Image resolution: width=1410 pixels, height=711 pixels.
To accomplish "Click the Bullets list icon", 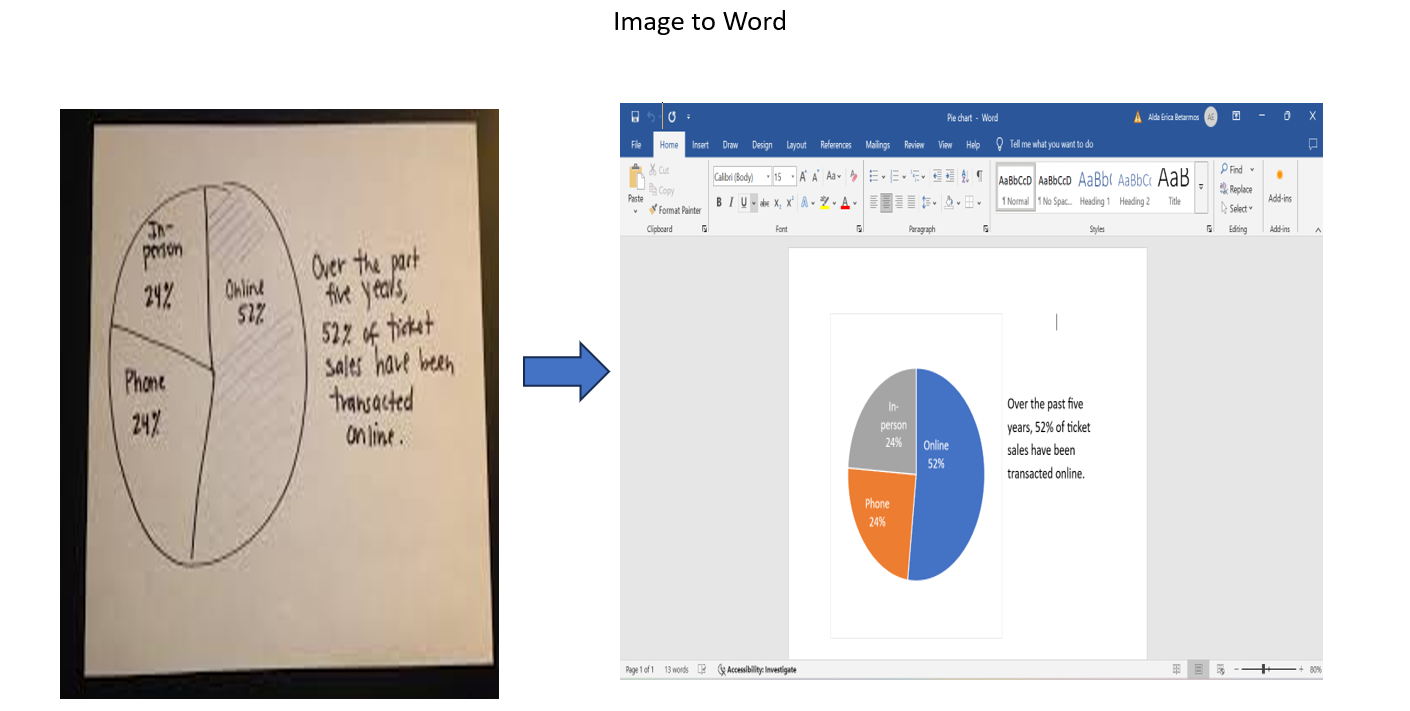I will coord(873,177).
